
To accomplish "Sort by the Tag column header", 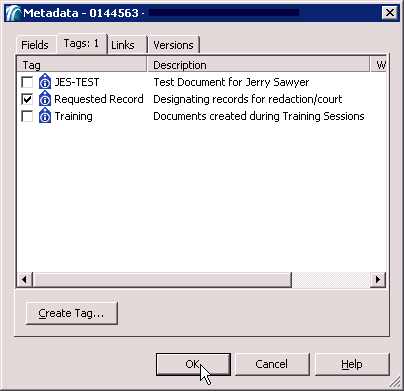I will 82,65.
